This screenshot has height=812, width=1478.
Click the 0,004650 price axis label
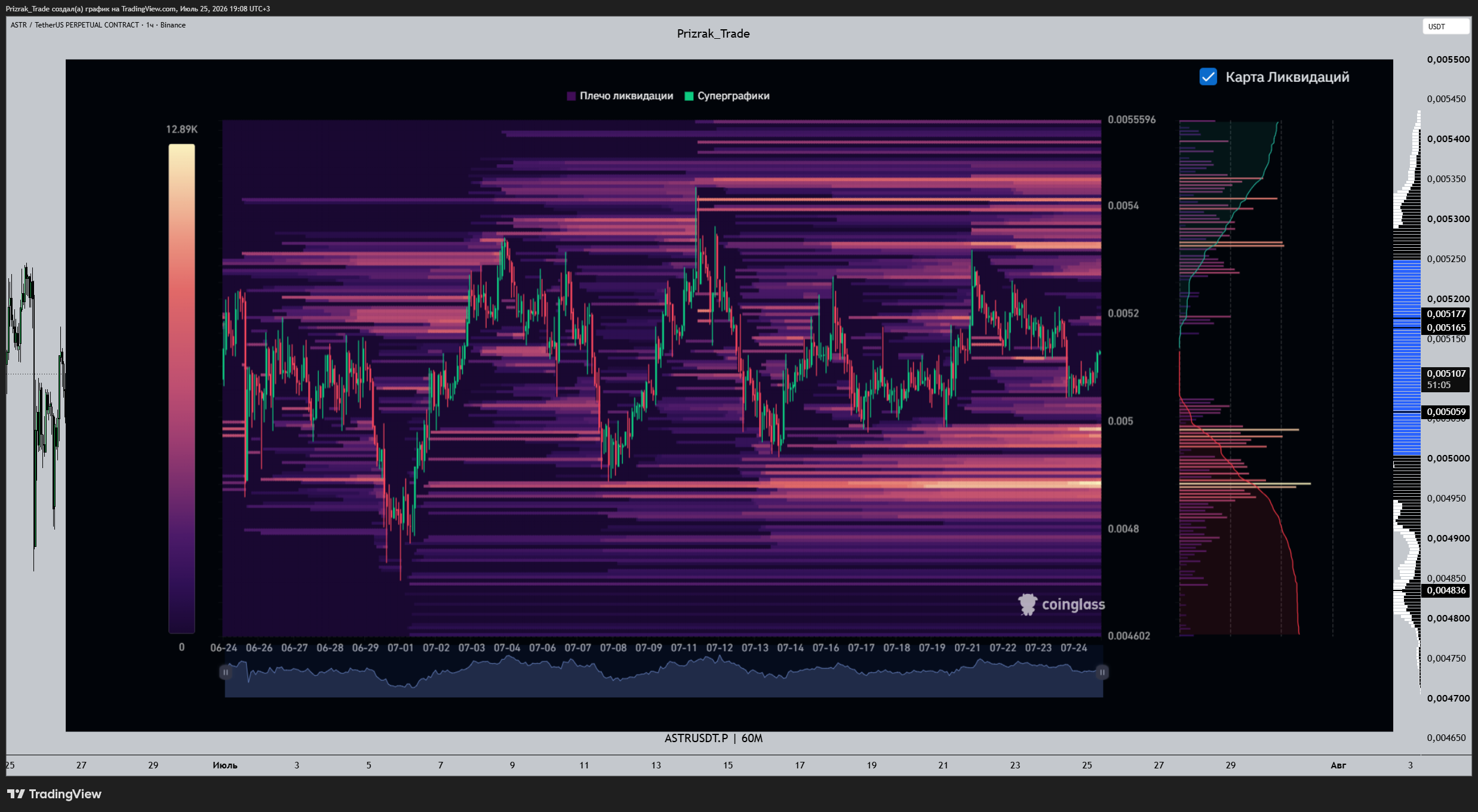click(x=1446, y=738)
